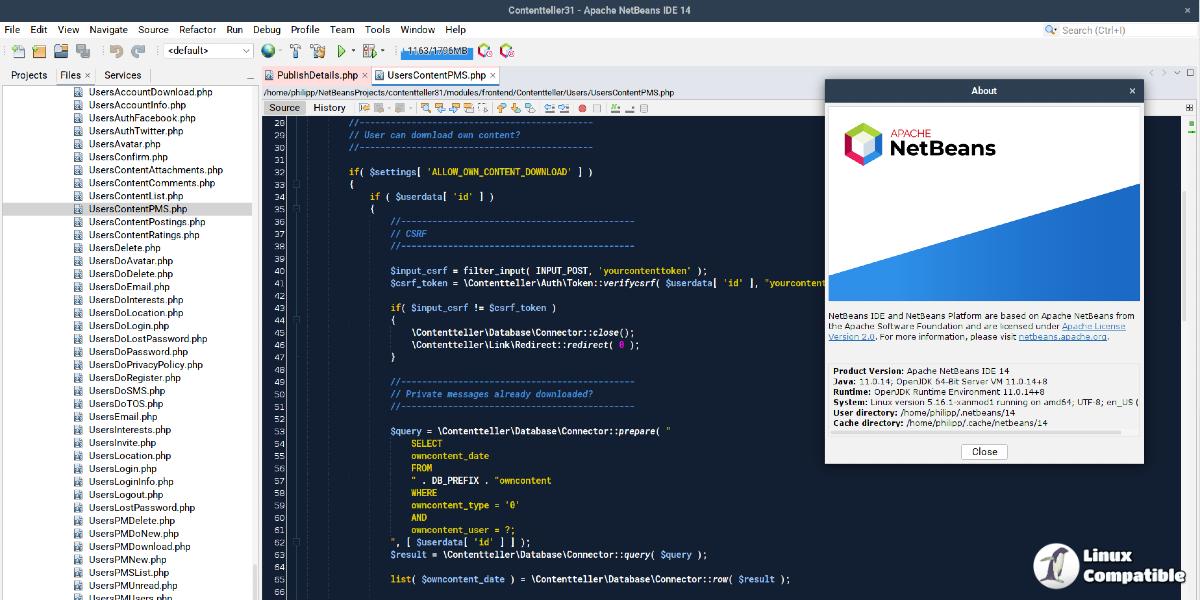Click the Build Project hammer icon
The image size is (1200, 600).
(296, 51)
